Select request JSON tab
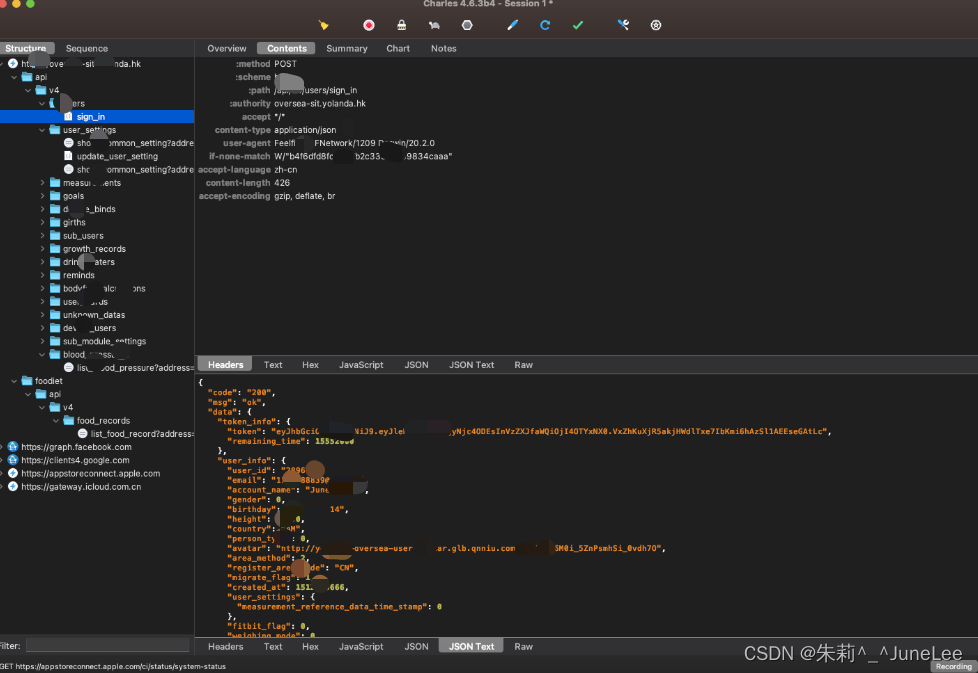The image size is (978, 673). coord(416,365)
